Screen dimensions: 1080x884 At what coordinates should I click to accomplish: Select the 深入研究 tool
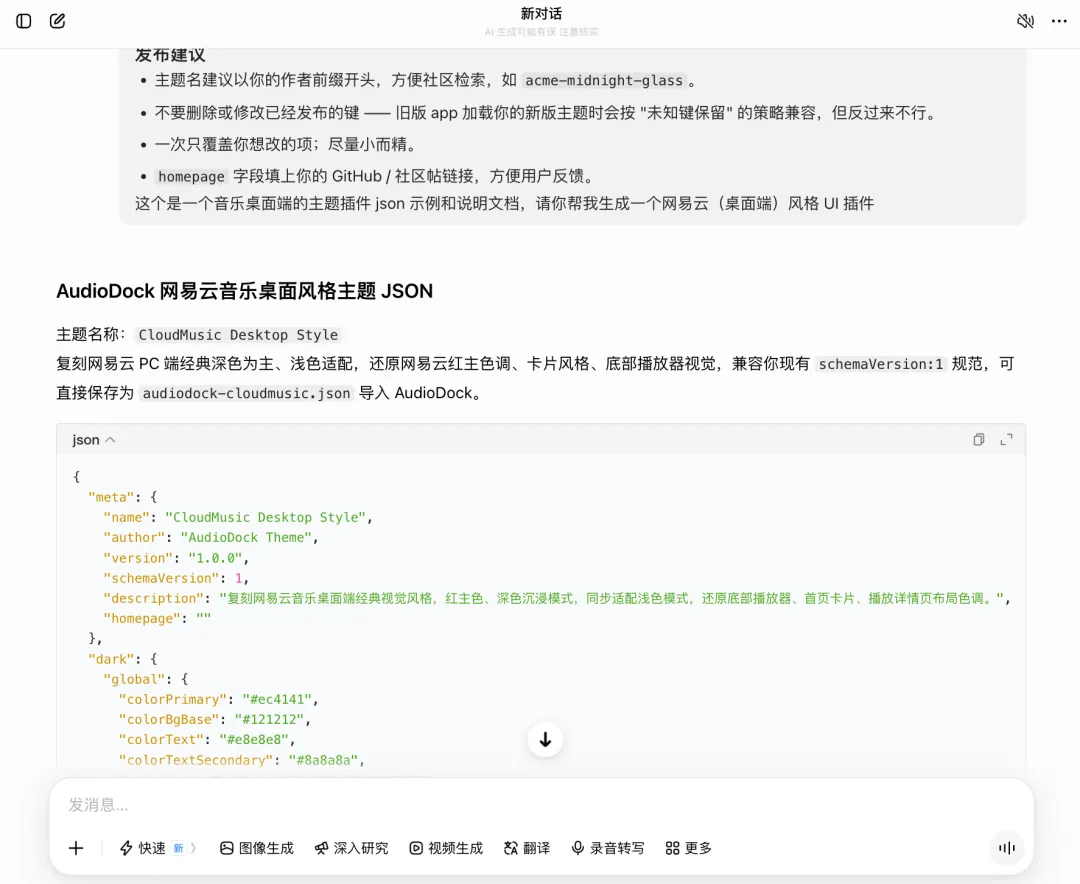coord(351,848)
